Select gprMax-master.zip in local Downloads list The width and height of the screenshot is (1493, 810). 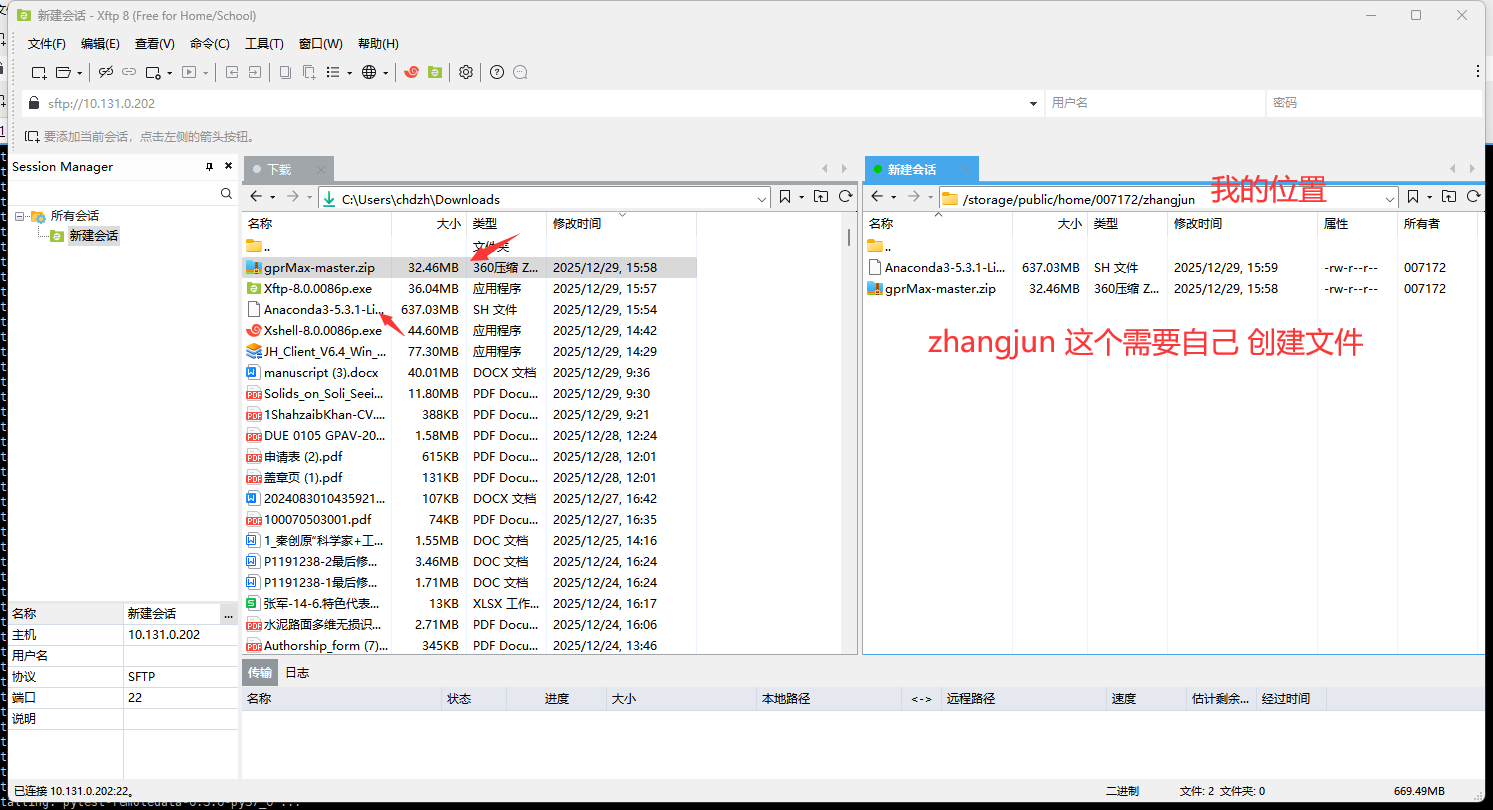tap(469, 268)
